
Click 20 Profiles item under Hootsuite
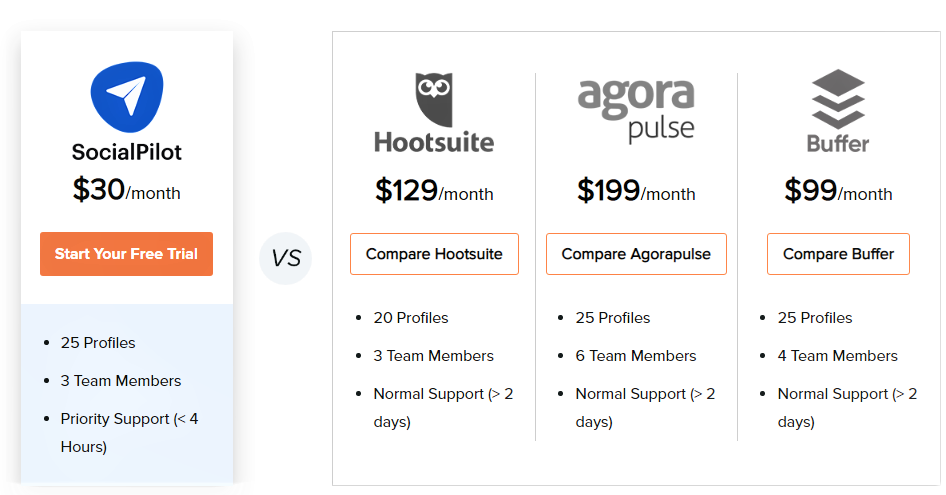pyautogui.click(x=411, y=318)
